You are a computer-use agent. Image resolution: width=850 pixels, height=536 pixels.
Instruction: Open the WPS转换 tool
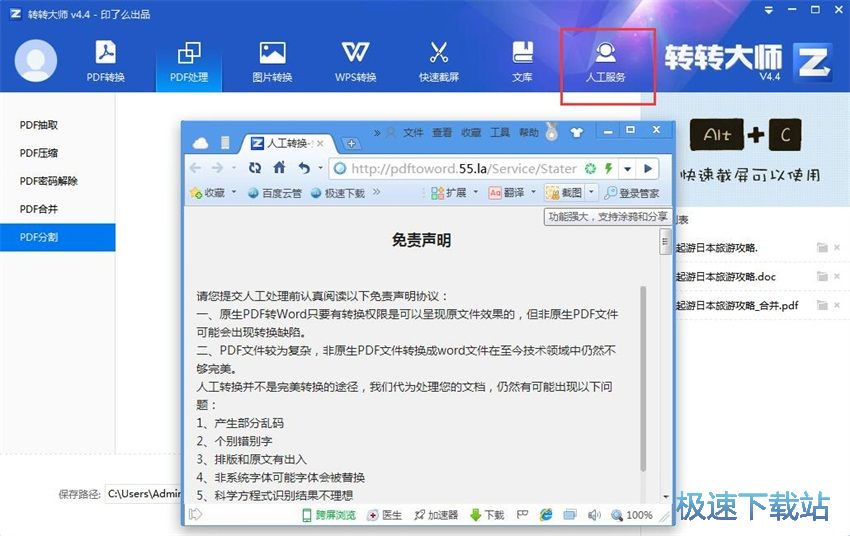tap(355, 61)
